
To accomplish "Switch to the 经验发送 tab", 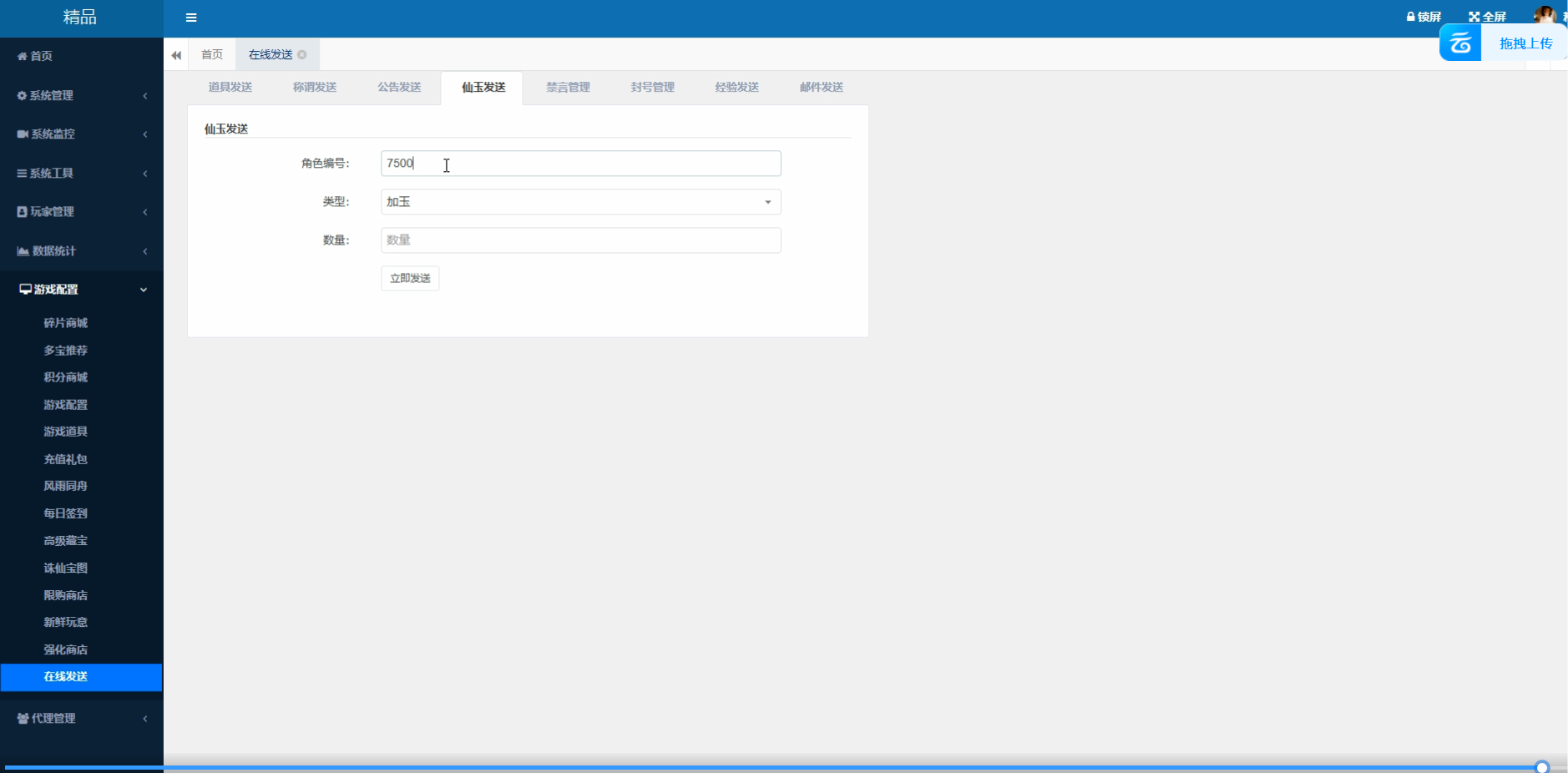I will [x=737, y=87].
